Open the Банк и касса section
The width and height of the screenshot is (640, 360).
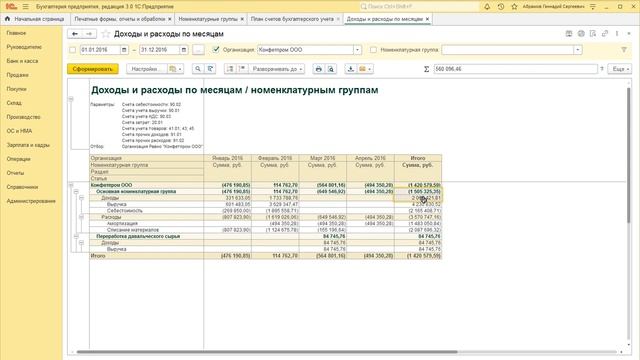point(22,61)
